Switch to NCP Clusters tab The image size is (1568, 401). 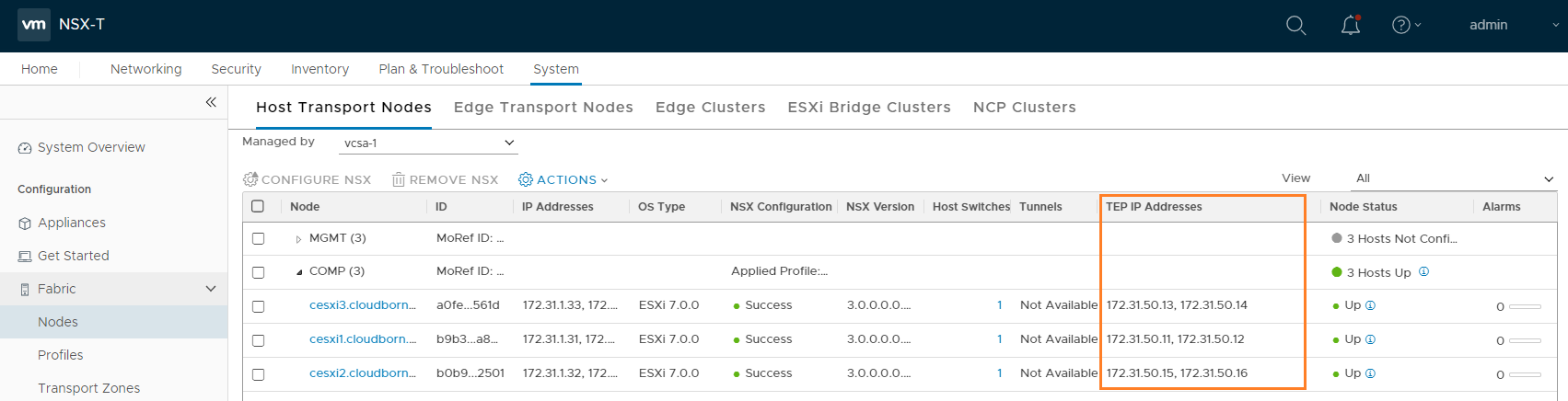click(x=1025, y=107)
